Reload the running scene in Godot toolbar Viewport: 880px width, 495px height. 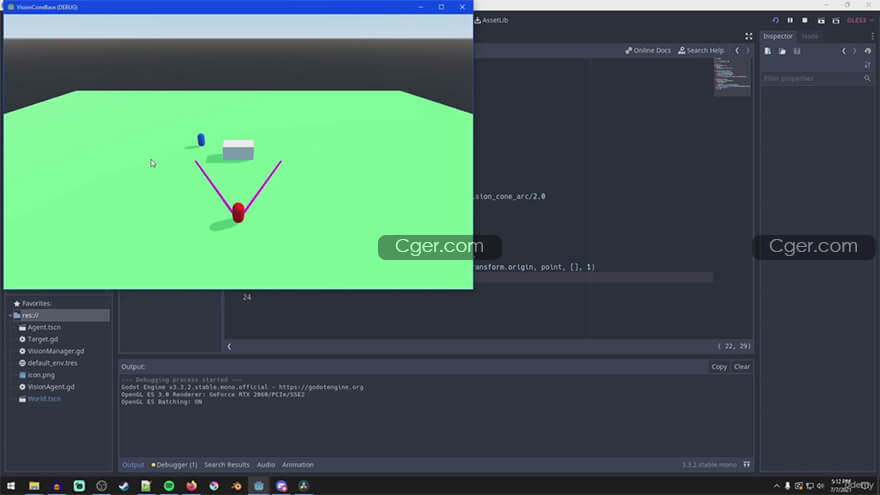pos(776,20)
